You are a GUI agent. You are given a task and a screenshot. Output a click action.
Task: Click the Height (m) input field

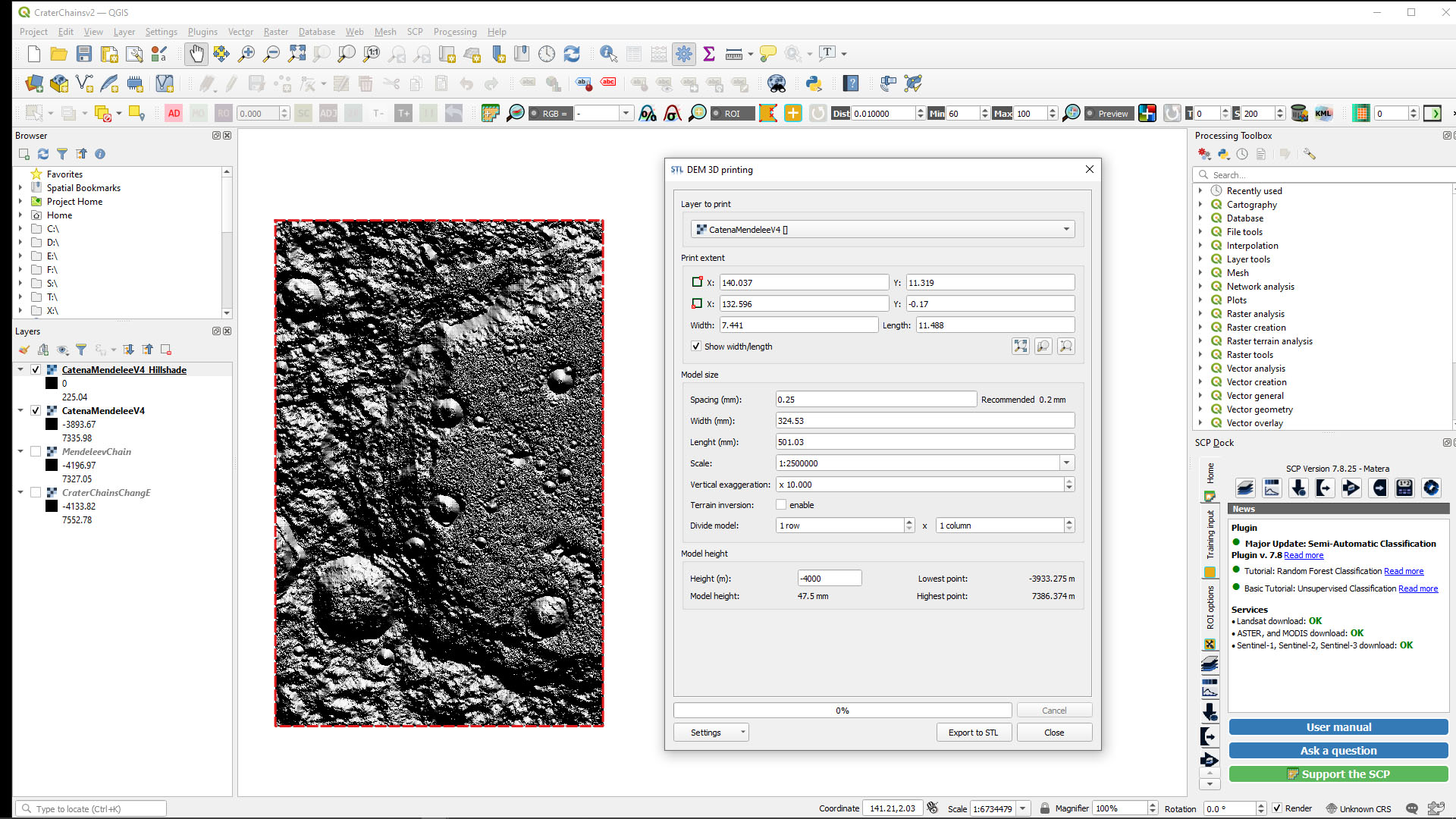830,579
